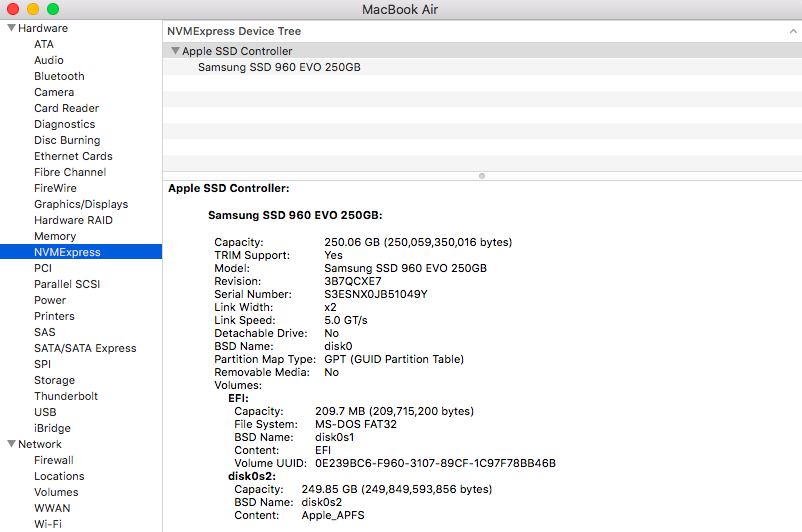Click the bold Apple SSD Controller heading
The height and width of the screenshot is (532, 802).
point(229,188)
